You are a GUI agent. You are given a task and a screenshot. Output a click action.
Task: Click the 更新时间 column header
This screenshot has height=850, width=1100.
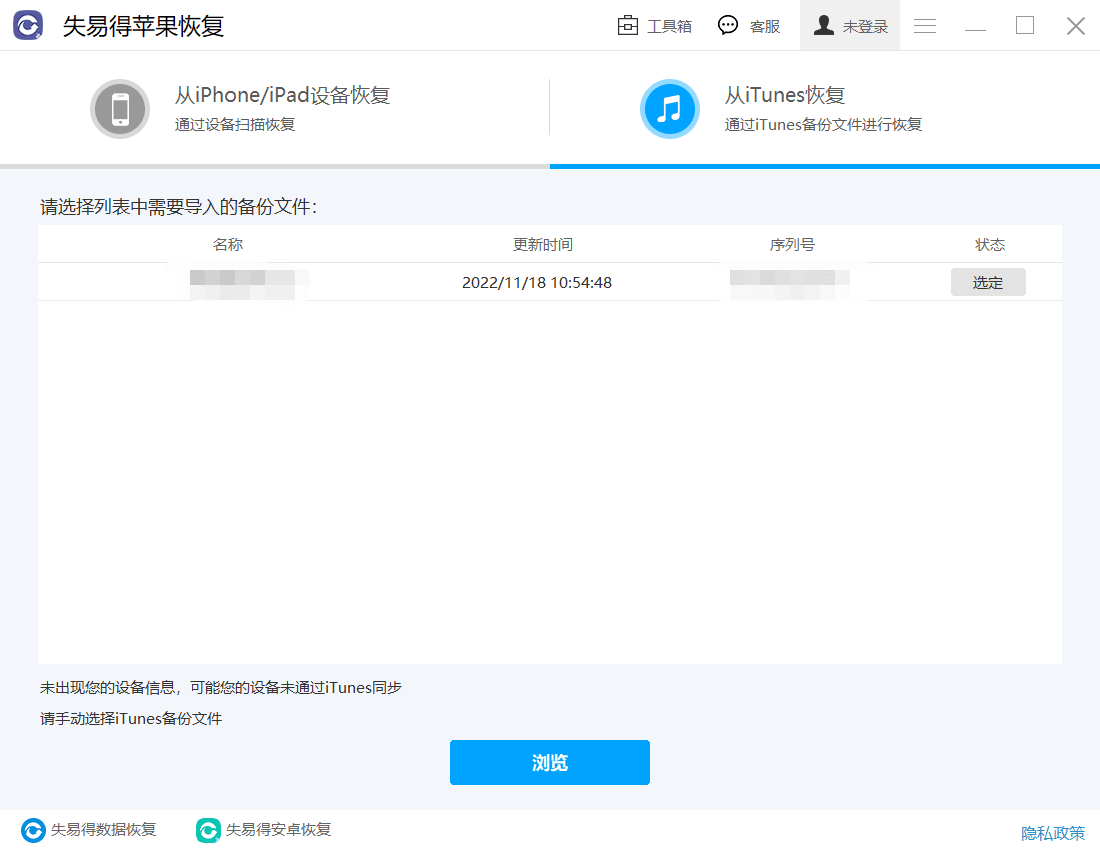(543, 244)
